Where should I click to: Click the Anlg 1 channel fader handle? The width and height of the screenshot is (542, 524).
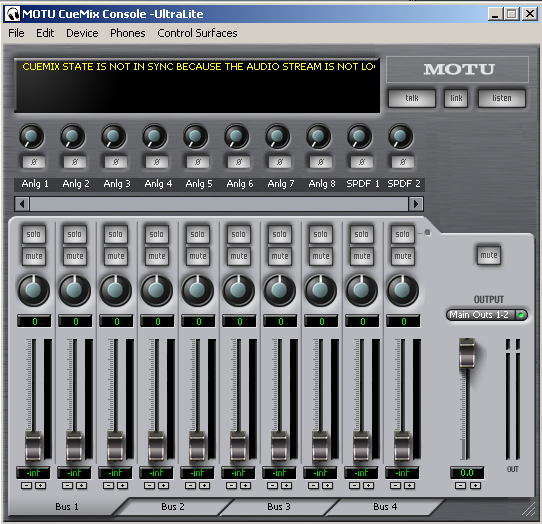34,446
